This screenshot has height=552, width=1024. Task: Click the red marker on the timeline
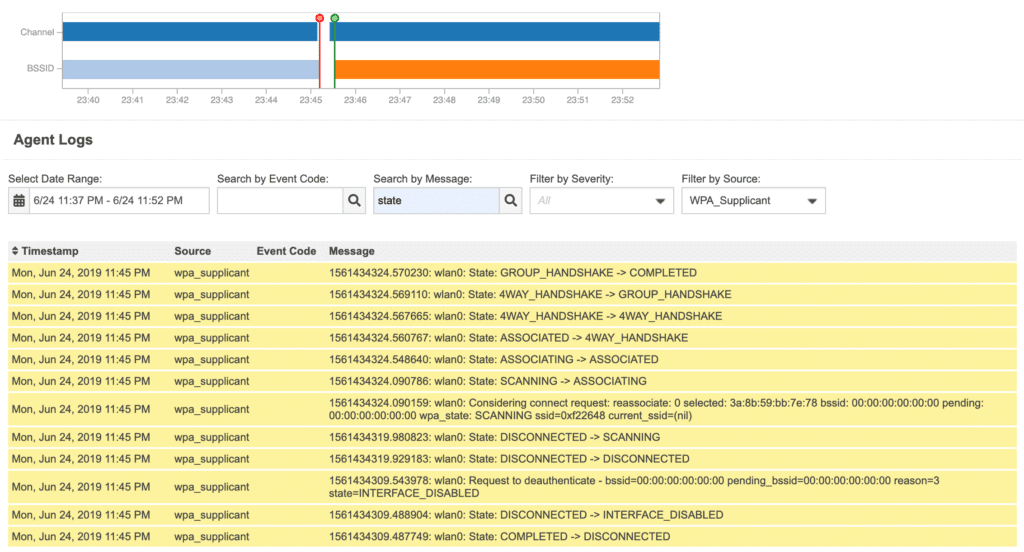coord(319,18)
